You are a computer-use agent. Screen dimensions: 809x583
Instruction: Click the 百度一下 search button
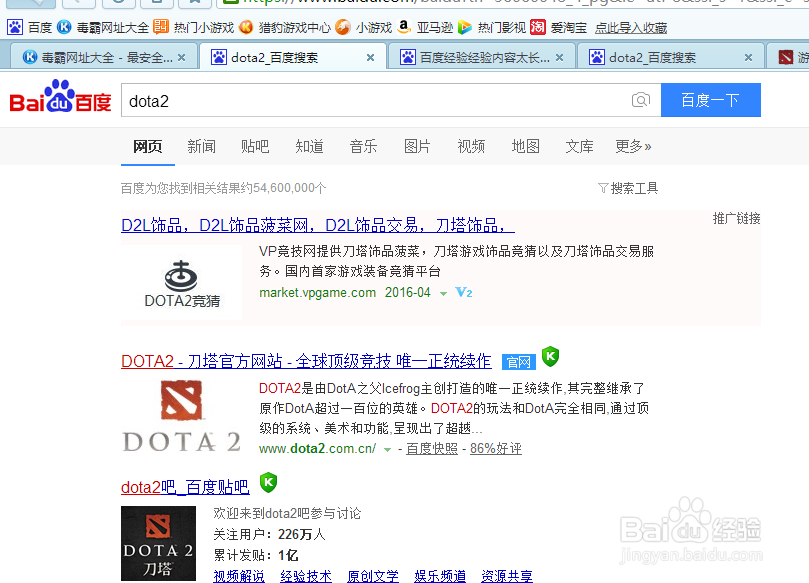pyautogui.click(x=710, y=100)
